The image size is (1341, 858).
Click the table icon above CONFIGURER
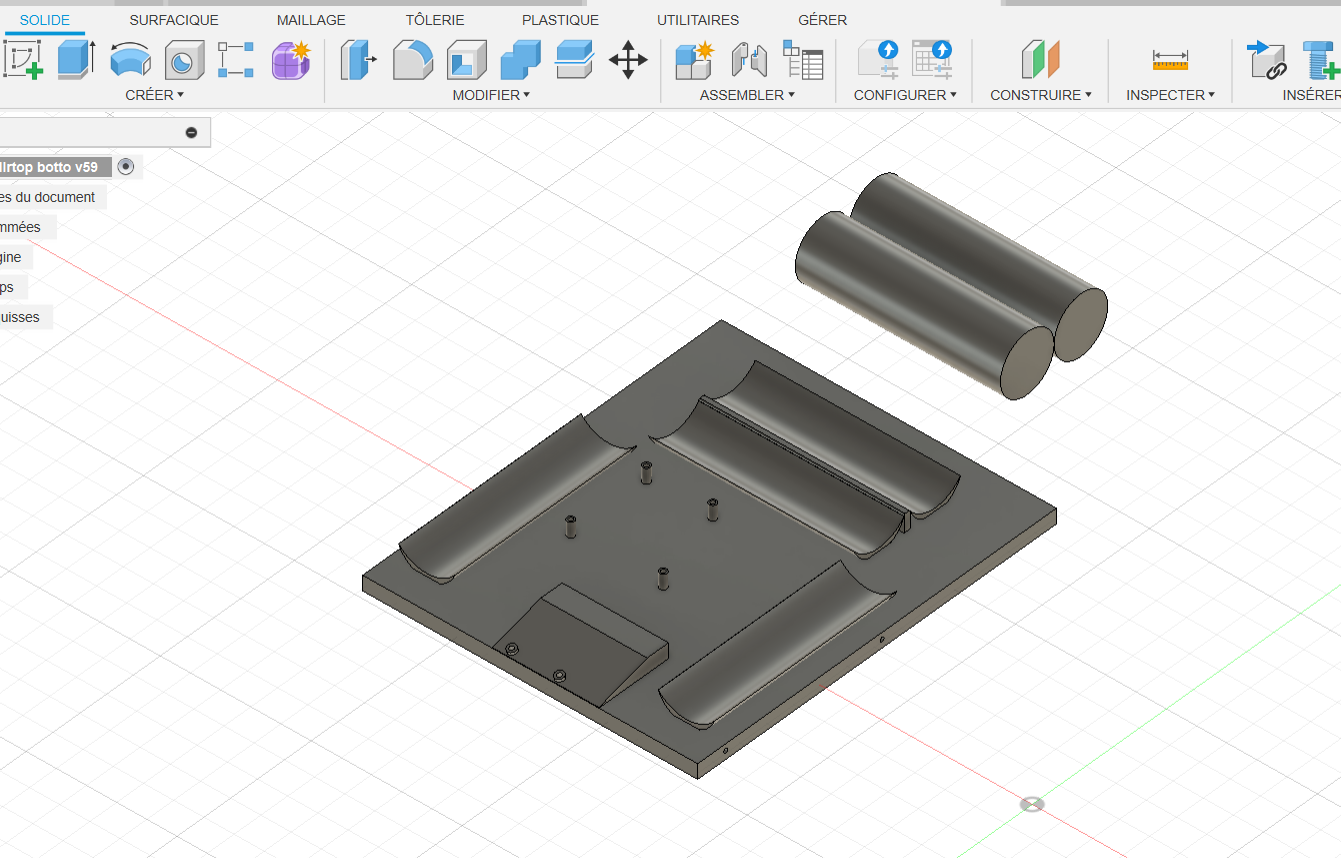932,60
